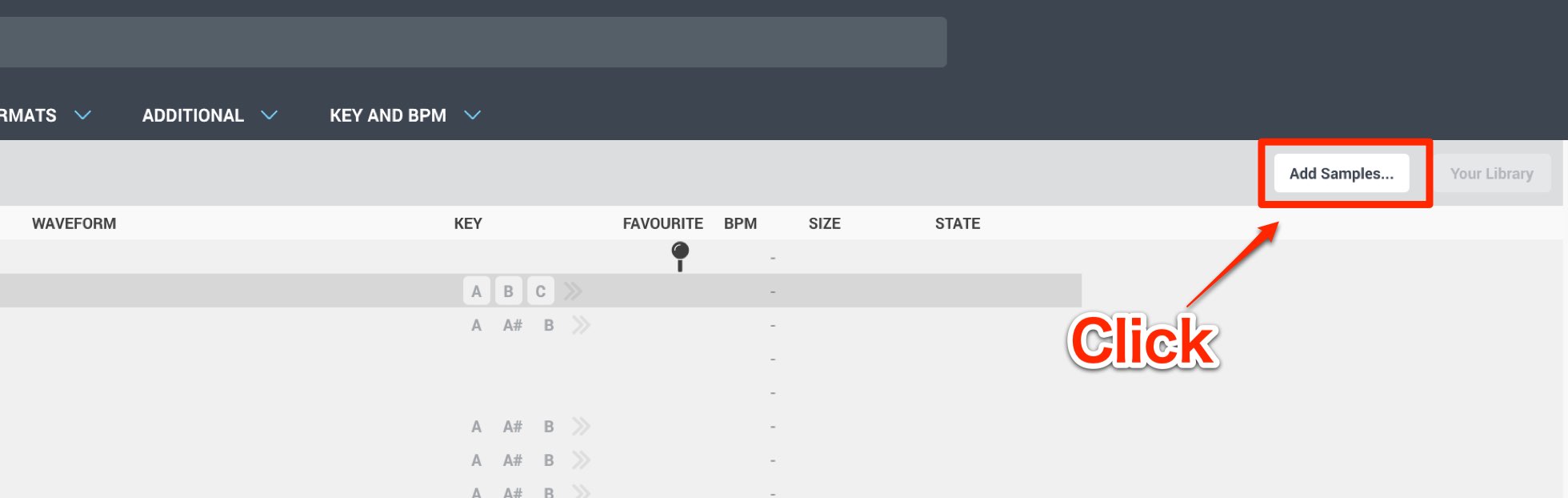Open the FORMATS filter chevron

click(82, 115)
